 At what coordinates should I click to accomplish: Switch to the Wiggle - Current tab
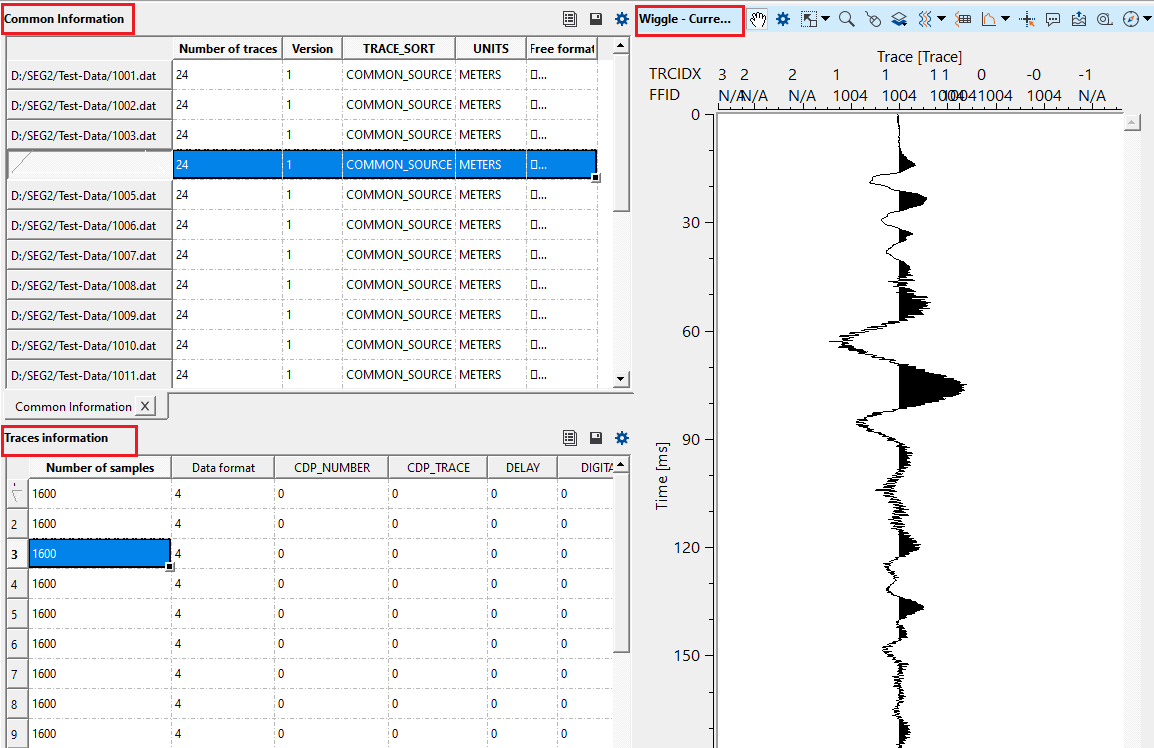point(690,19)
